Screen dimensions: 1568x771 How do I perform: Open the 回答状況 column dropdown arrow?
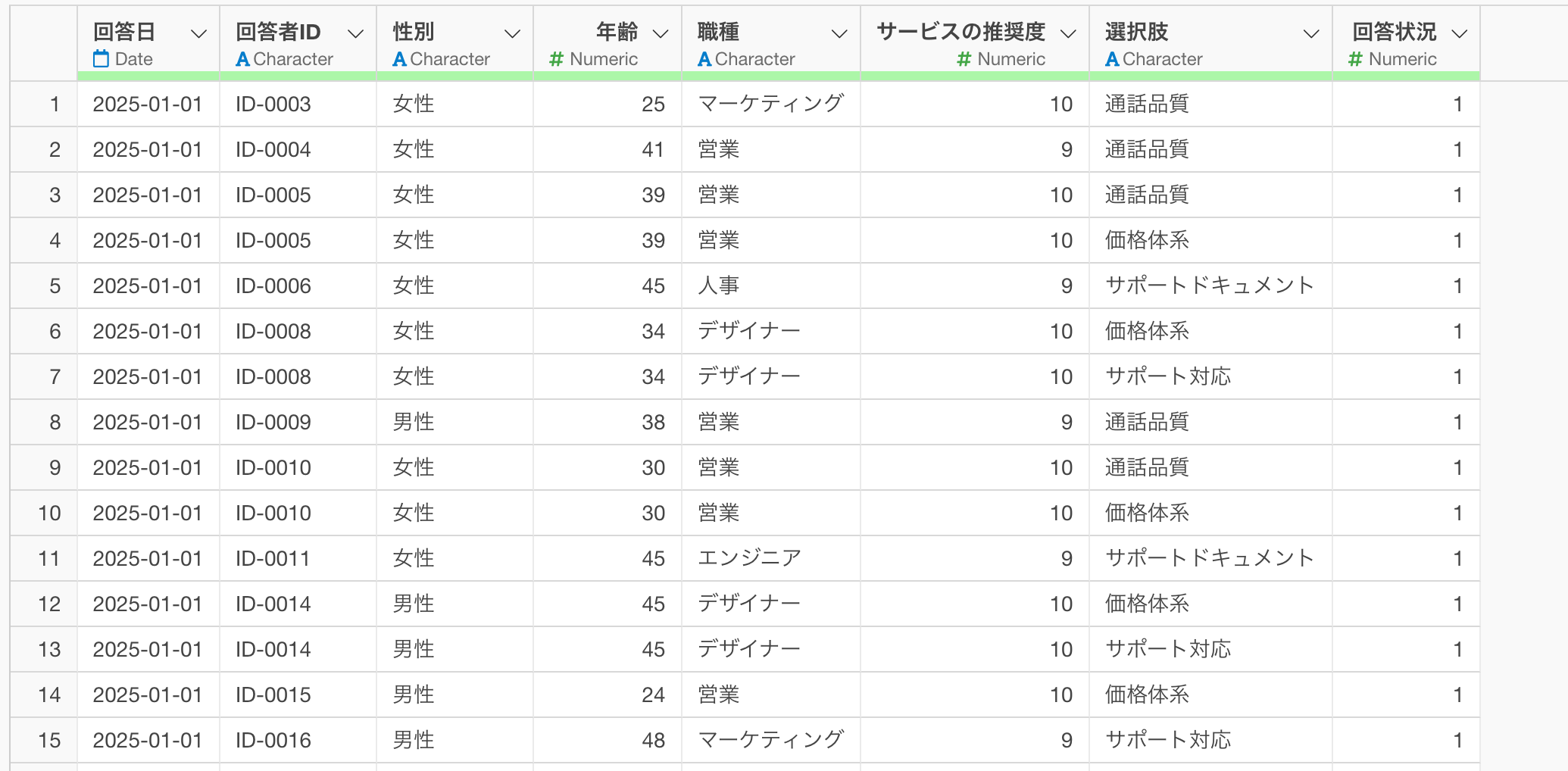click(1460, 34)
